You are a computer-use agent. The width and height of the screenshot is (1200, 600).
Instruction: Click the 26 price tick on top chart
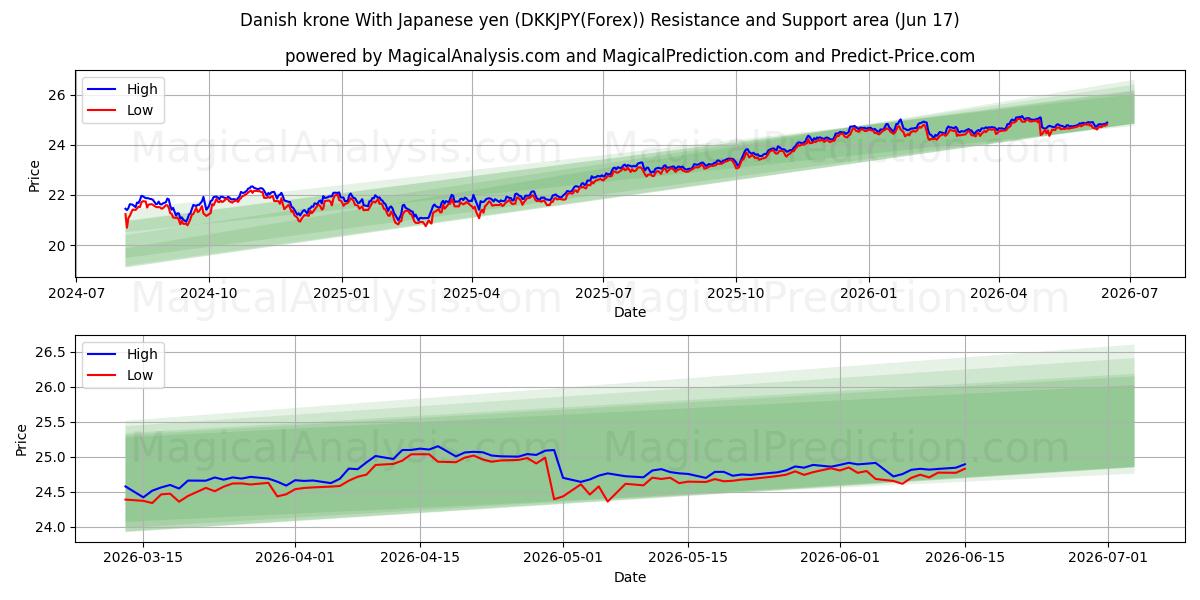57,95
